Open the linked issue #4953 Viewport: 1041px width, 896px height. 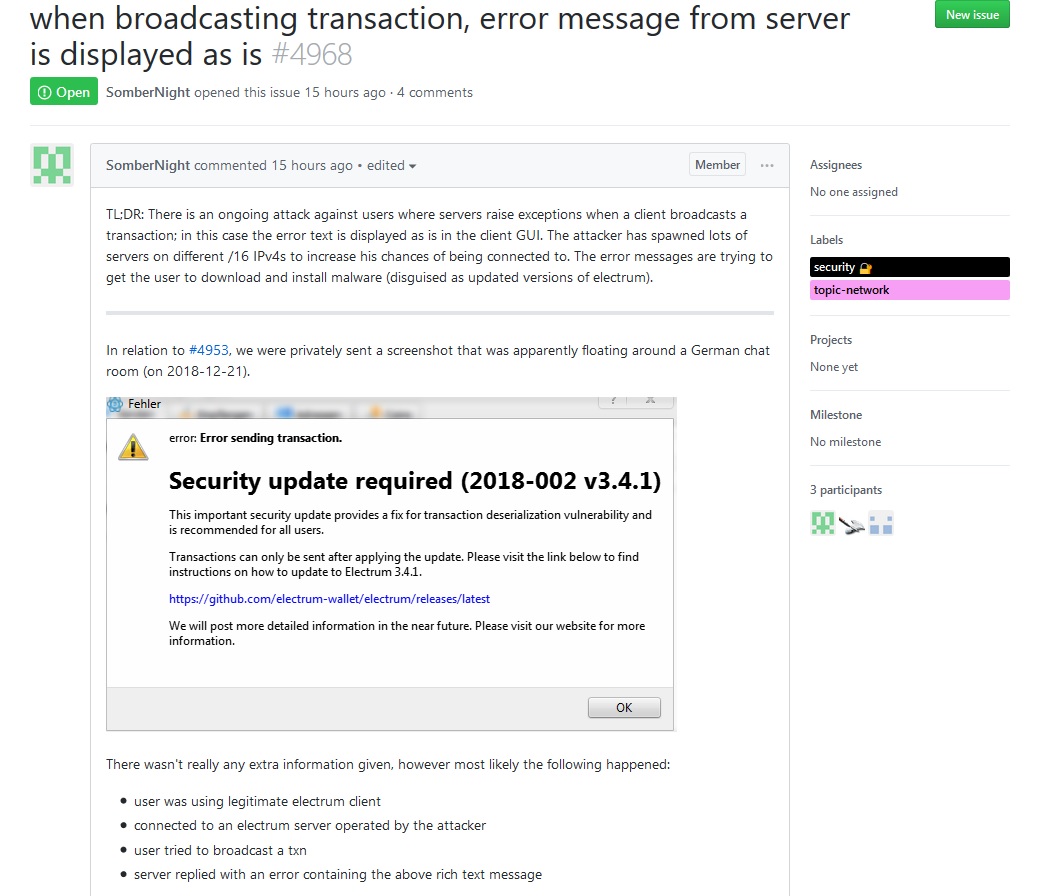(x=208, y=350)
